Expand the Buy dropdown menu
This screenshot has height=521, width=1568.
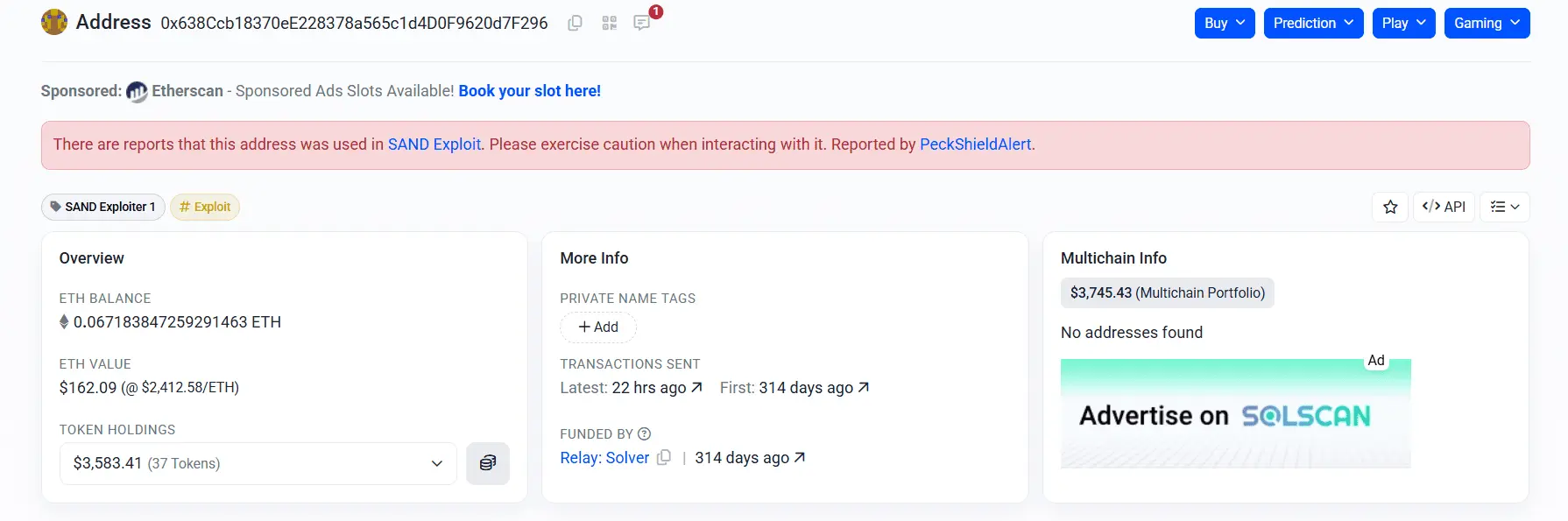point(1225,23)
